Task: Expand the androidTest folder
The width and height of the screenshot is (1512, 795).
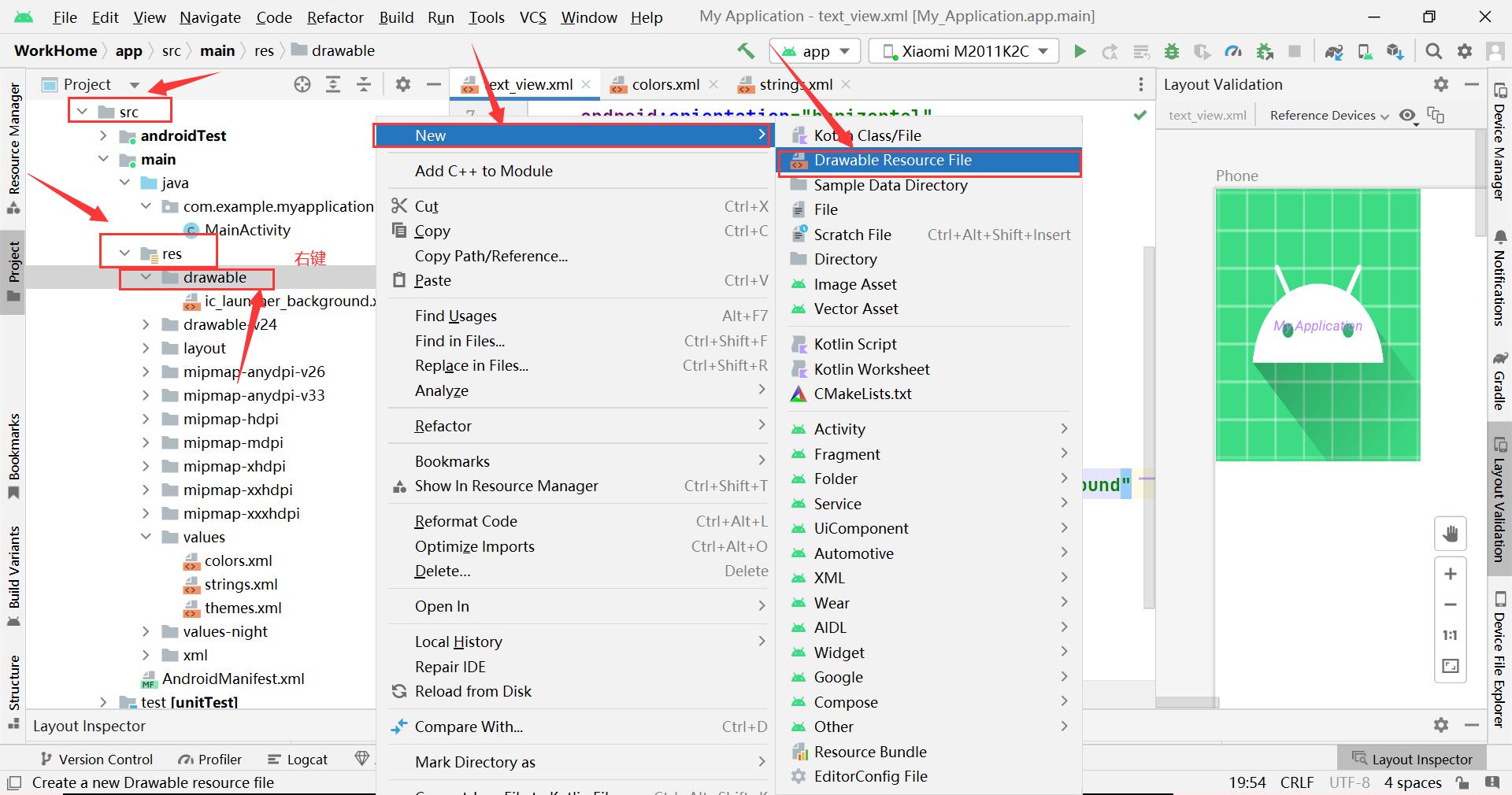Action: click(x=103, y=136)
